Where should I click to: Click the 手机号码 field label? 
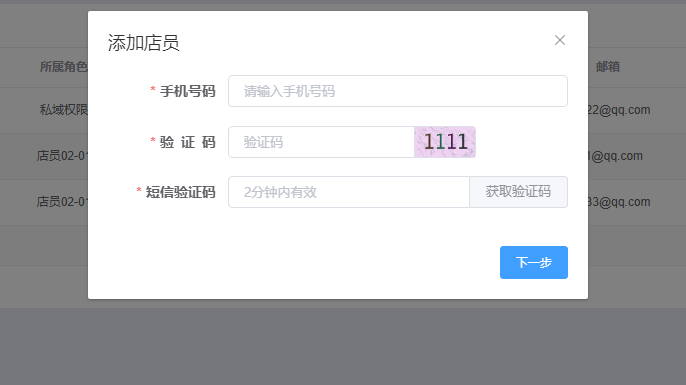(187, 91)
